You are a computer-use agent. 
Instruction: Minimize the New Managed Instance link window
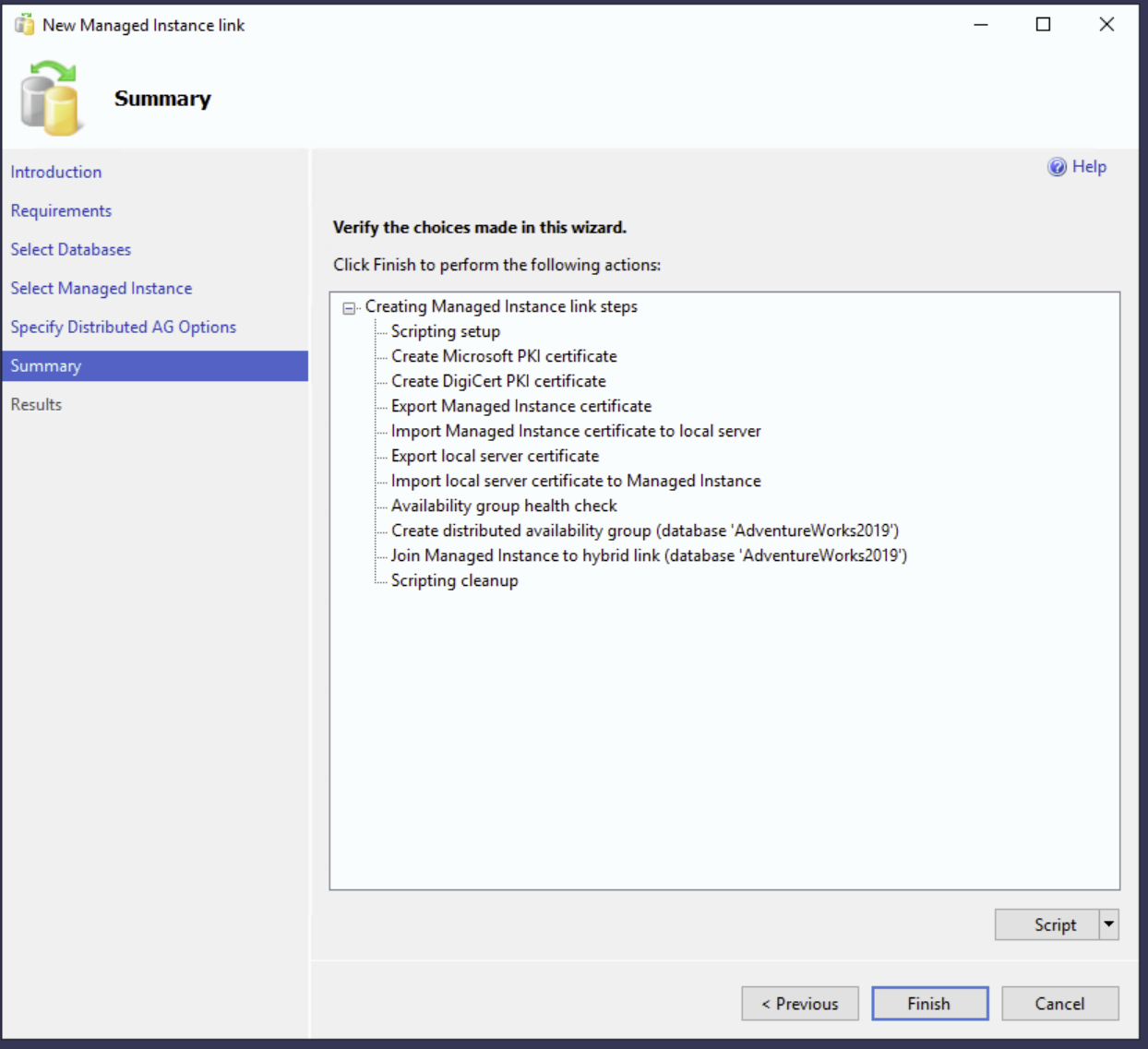[x=981, y=25]
